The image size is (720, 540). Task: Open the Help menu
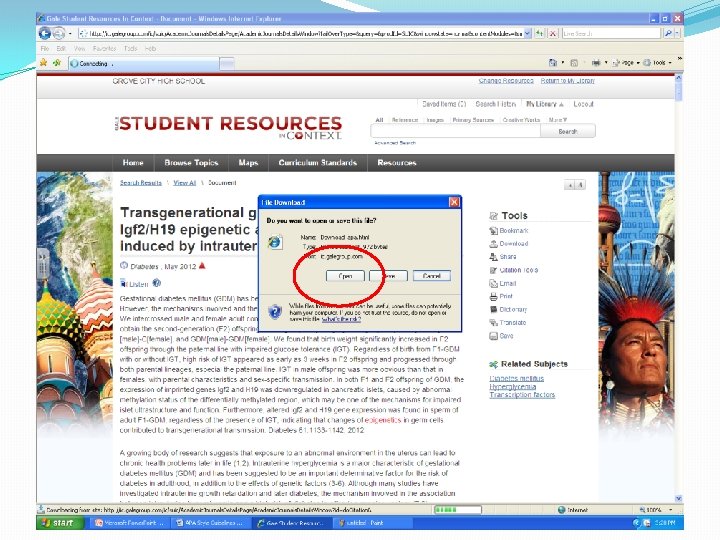click(x=150, y=48)
